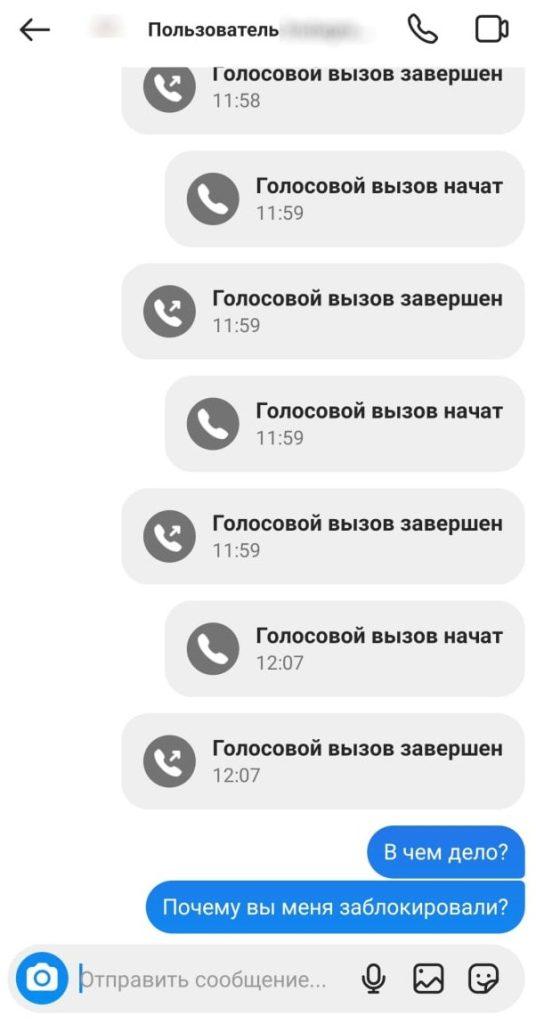Select the Почему вы меня заблокировали? message

pyautogui.click(x=335, y=907)
